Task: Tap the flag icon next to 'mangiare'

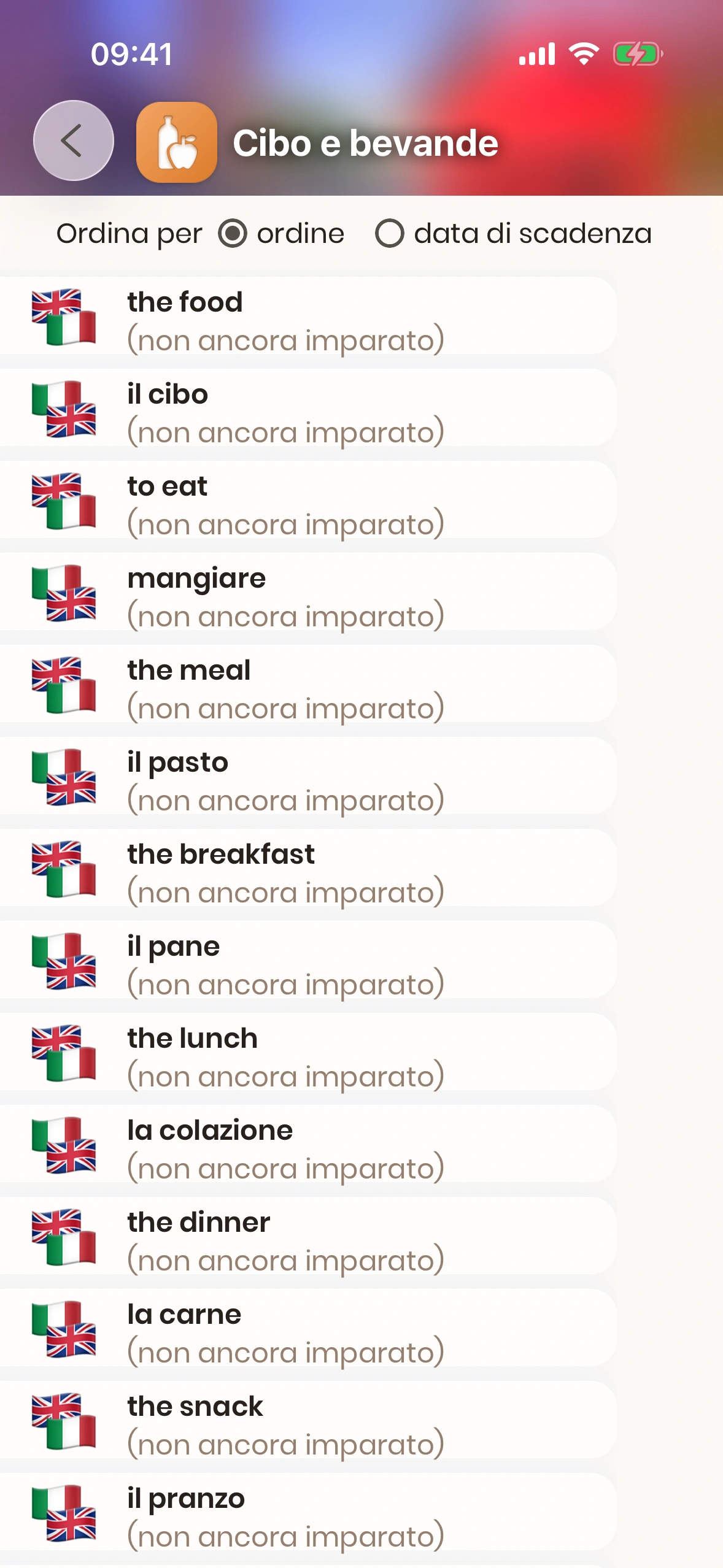Action: 64,593
